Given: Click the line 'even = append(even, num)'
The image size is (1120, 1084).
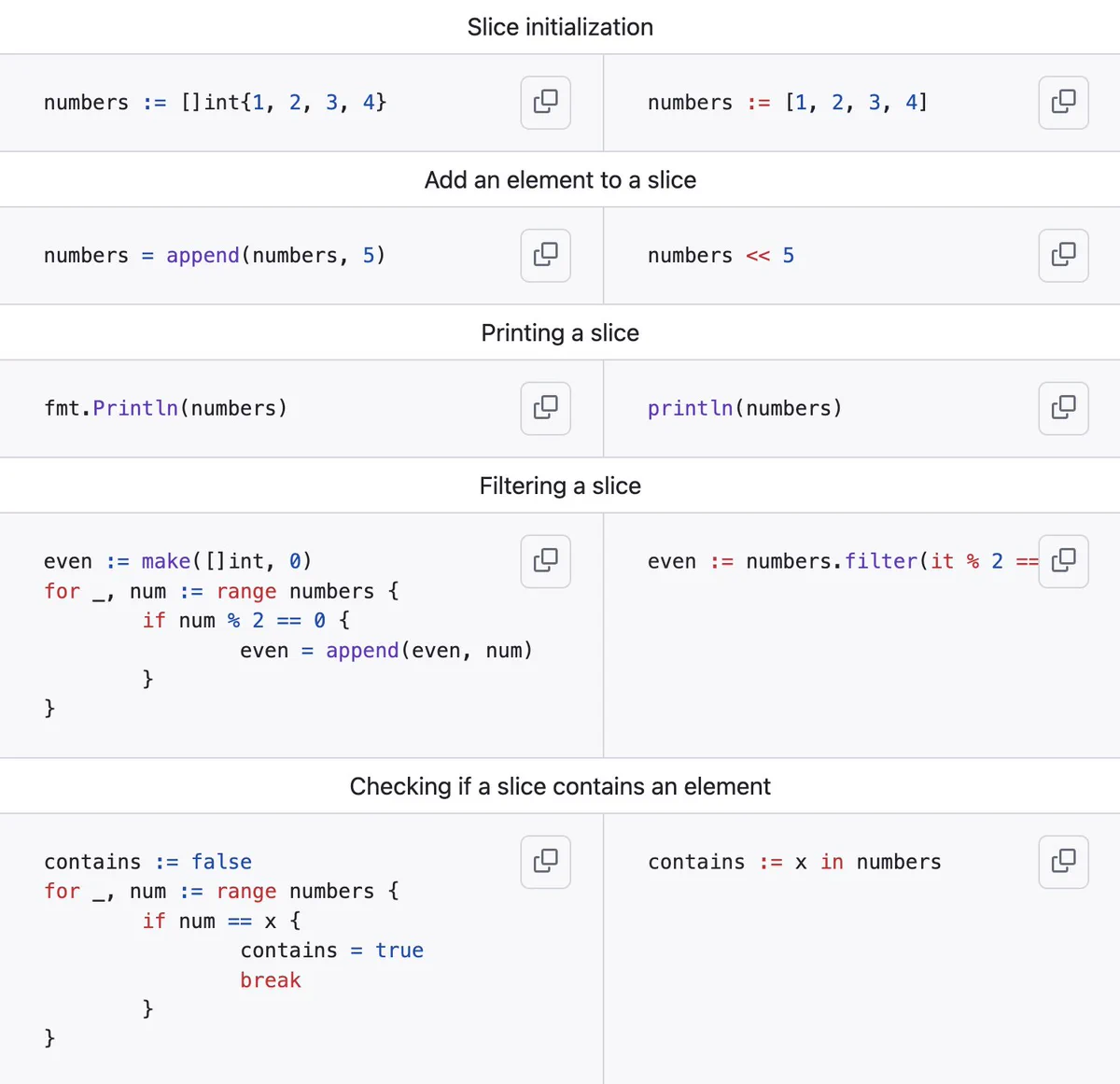Looking at the screenshot, I should coord(386,651).
